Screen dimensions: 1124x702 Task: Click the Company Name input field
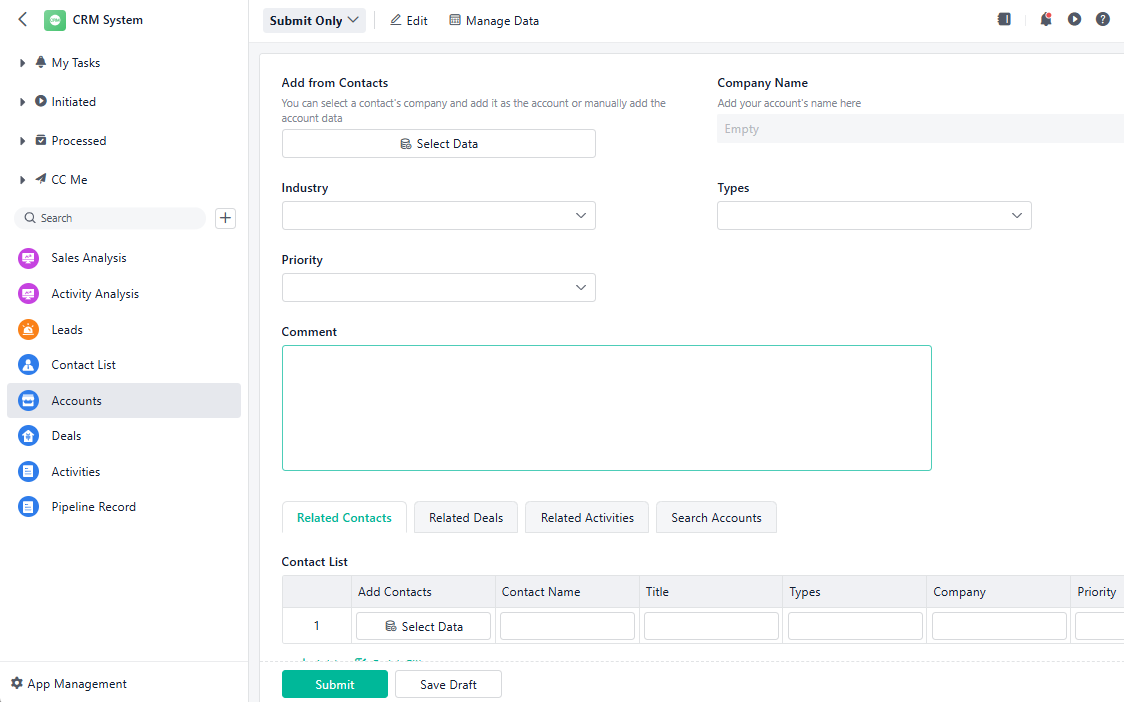(920, 129)
